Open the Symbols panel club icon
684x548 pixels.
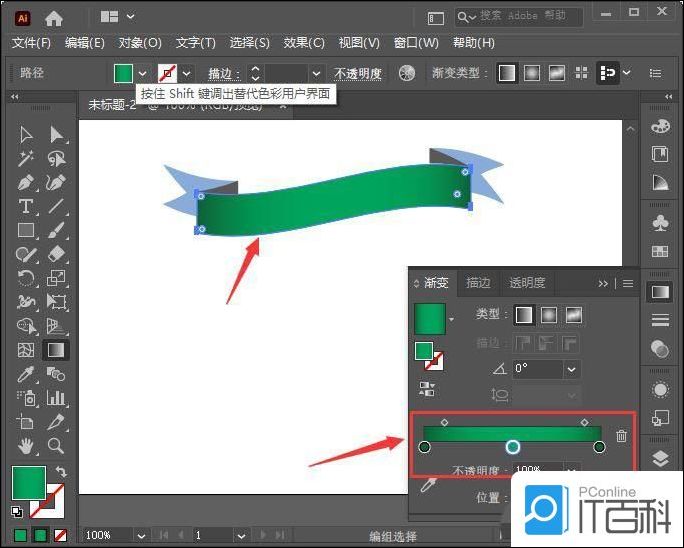(660, 223)
